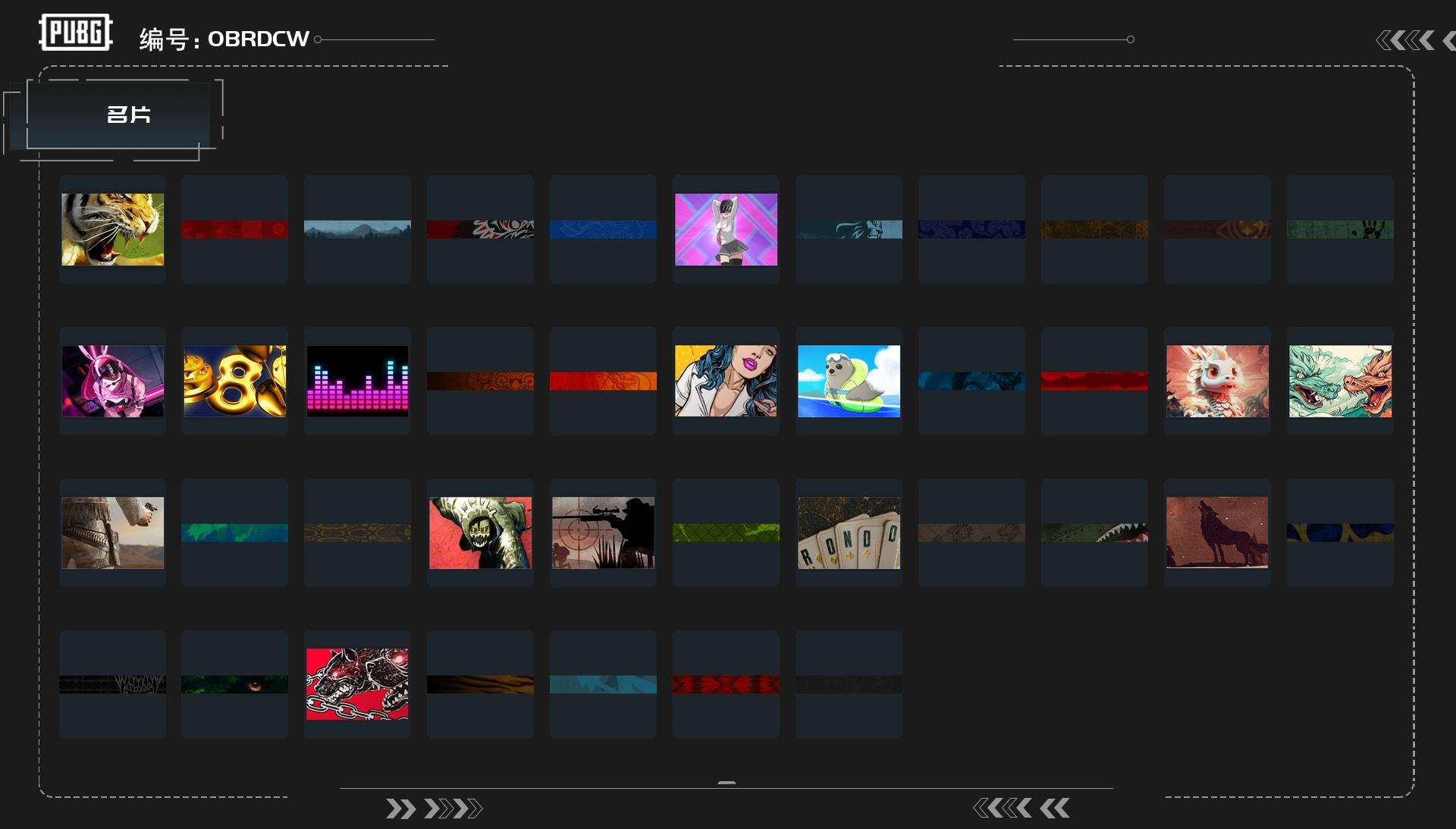
Task: Select the roaring tiger name card
Action: pyautogui.click(x=112, y=229)
